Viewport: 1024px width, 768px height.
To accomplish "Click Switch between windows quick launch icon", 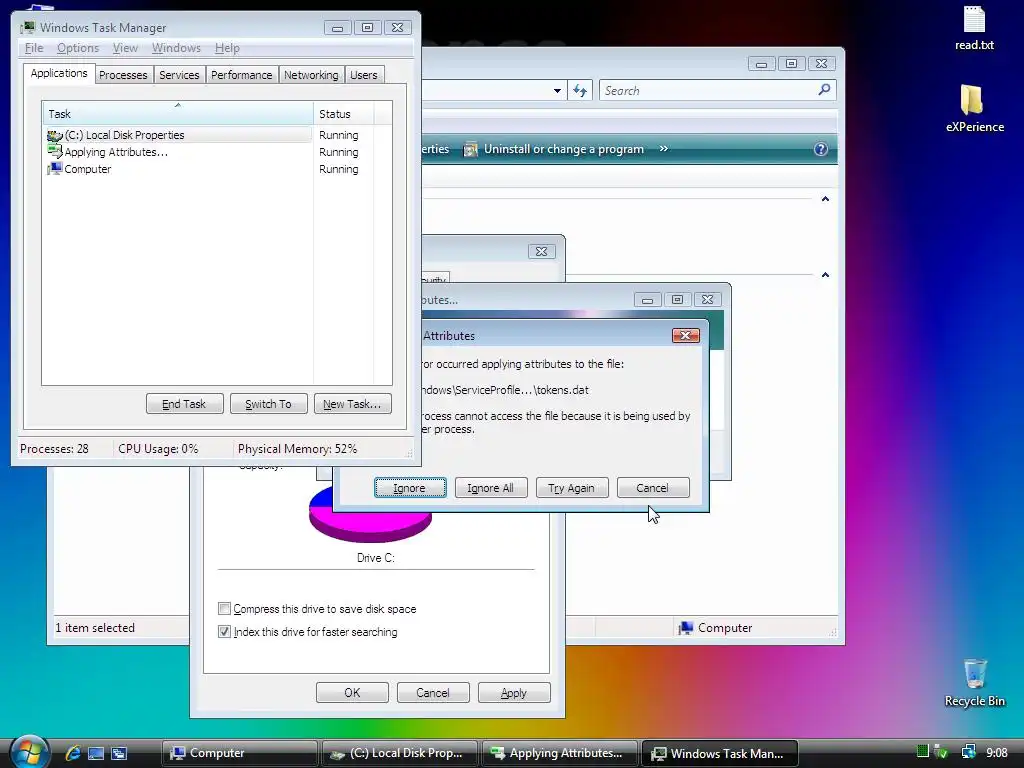I will pyautogui.click(x=119, y=753).
